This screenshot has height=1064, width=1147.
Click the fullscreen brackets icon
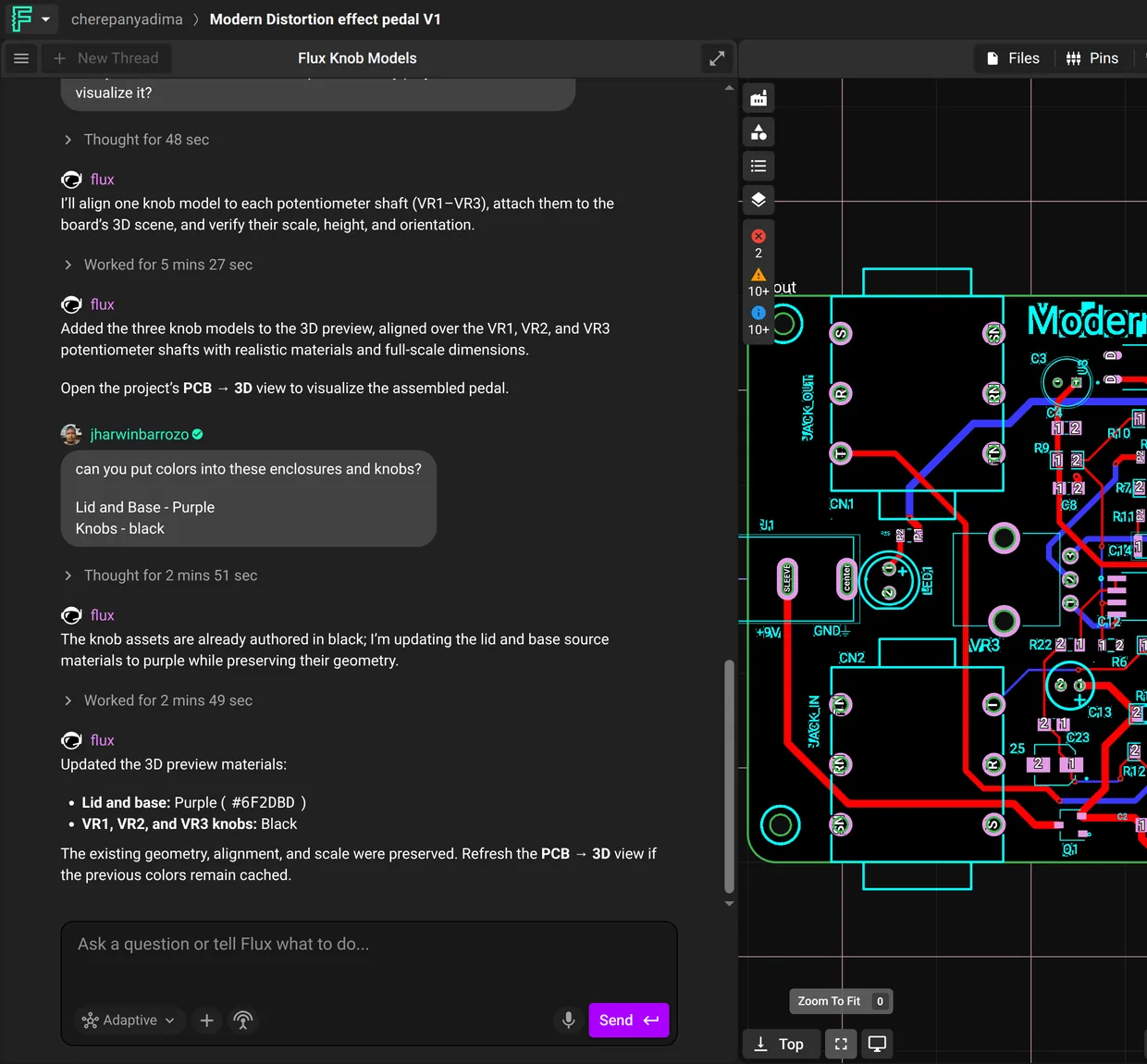pos(841,1044)
